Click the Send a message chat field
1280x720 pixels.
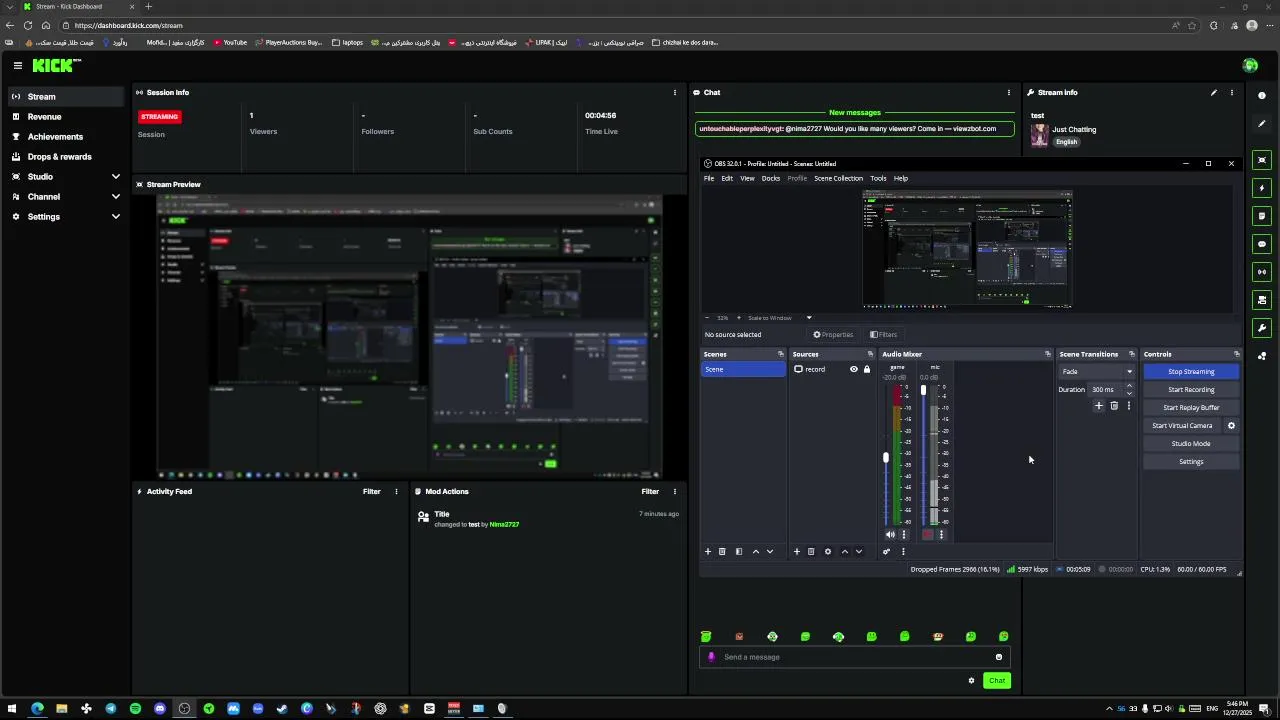[x=855, y=657]
